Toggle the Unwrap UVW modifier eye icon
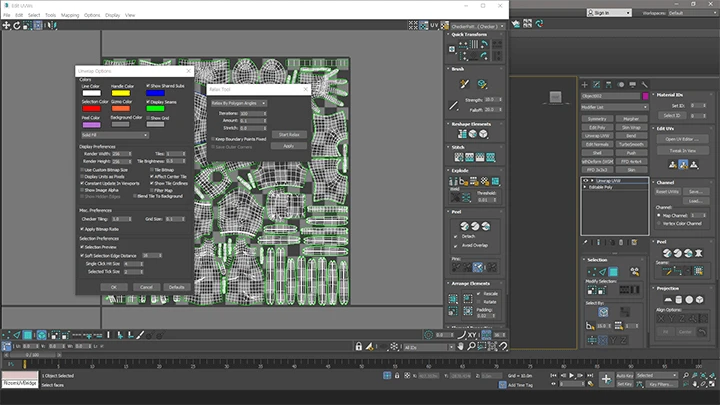This screenshot has height=405, width=720. 585,181
